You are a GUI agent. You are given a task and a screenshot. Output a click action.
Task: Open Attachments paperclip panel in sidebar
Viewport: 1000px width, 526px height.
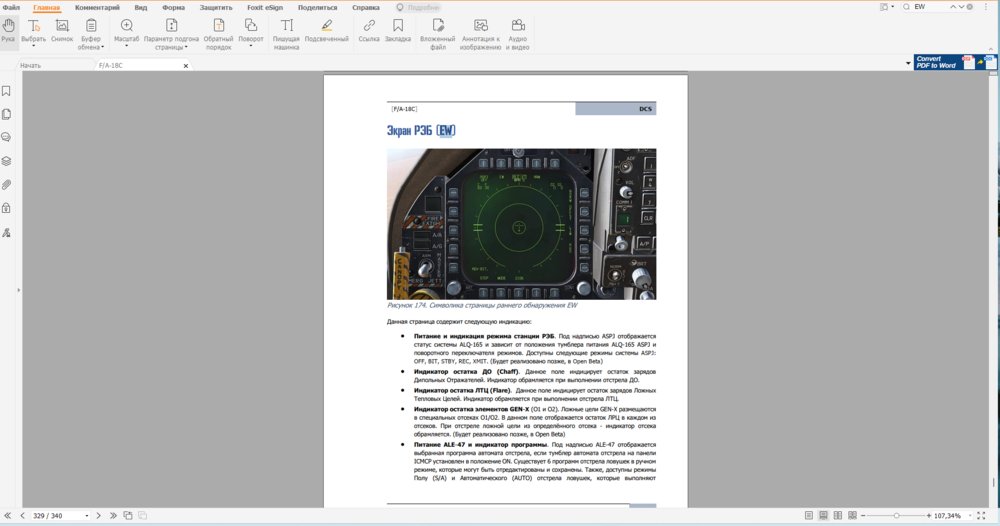coord(6,185)
